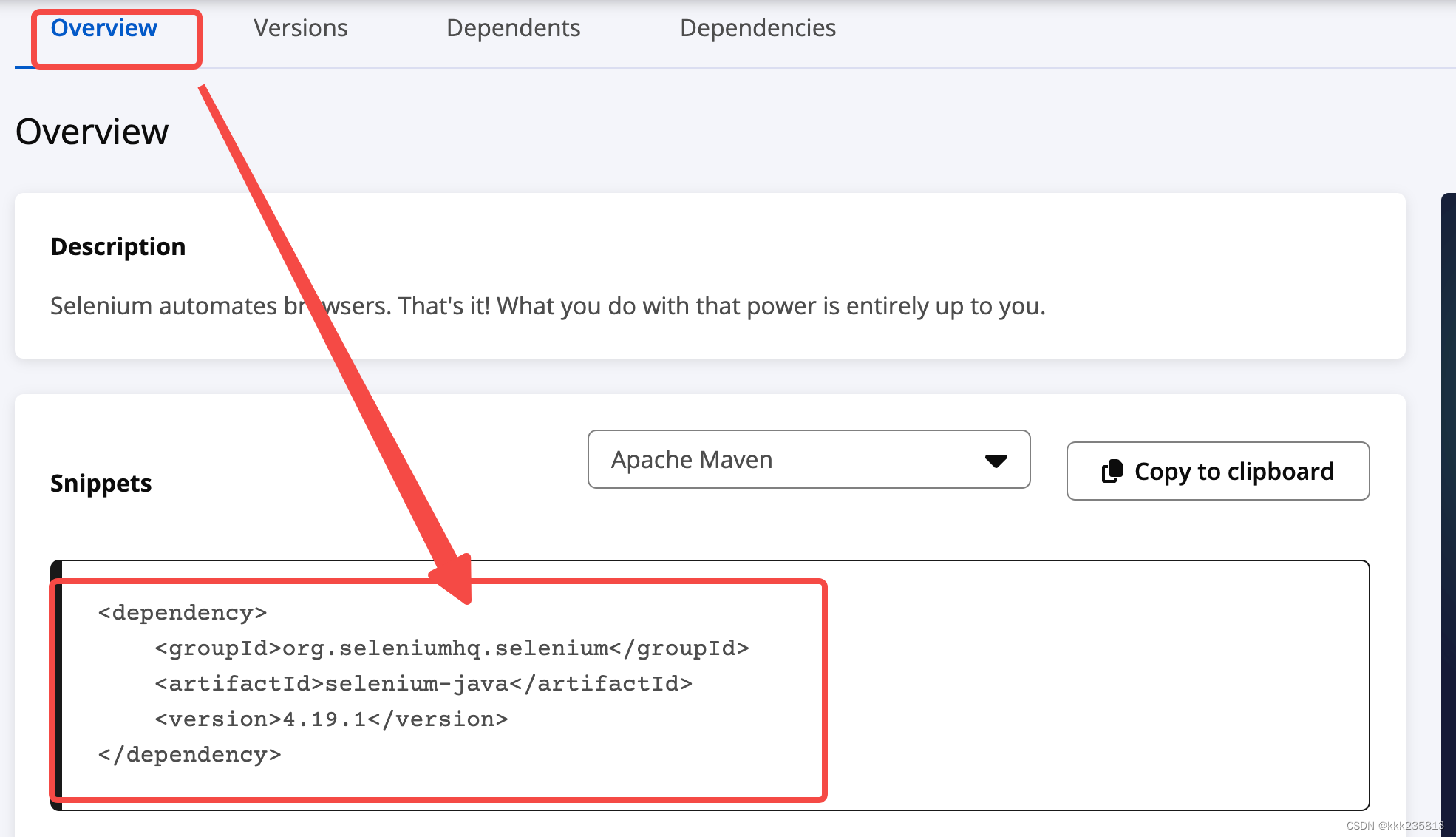Click the Description card title

[x=118, y=246]
